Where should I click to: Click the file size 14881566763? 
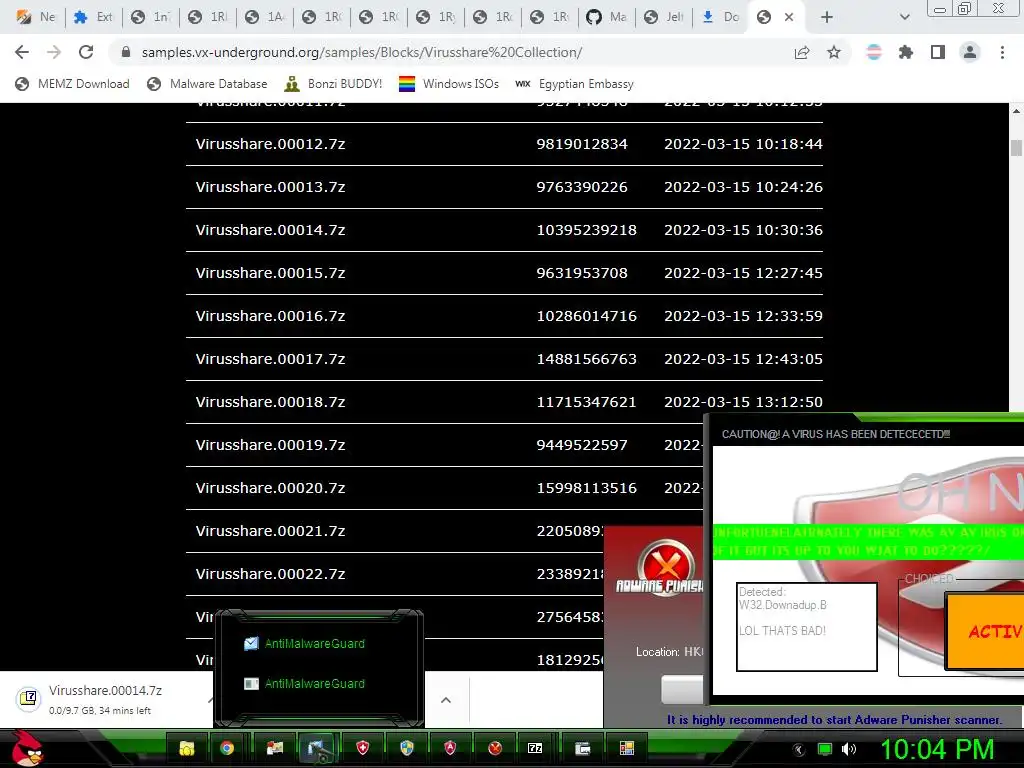(x=586, y=359)
